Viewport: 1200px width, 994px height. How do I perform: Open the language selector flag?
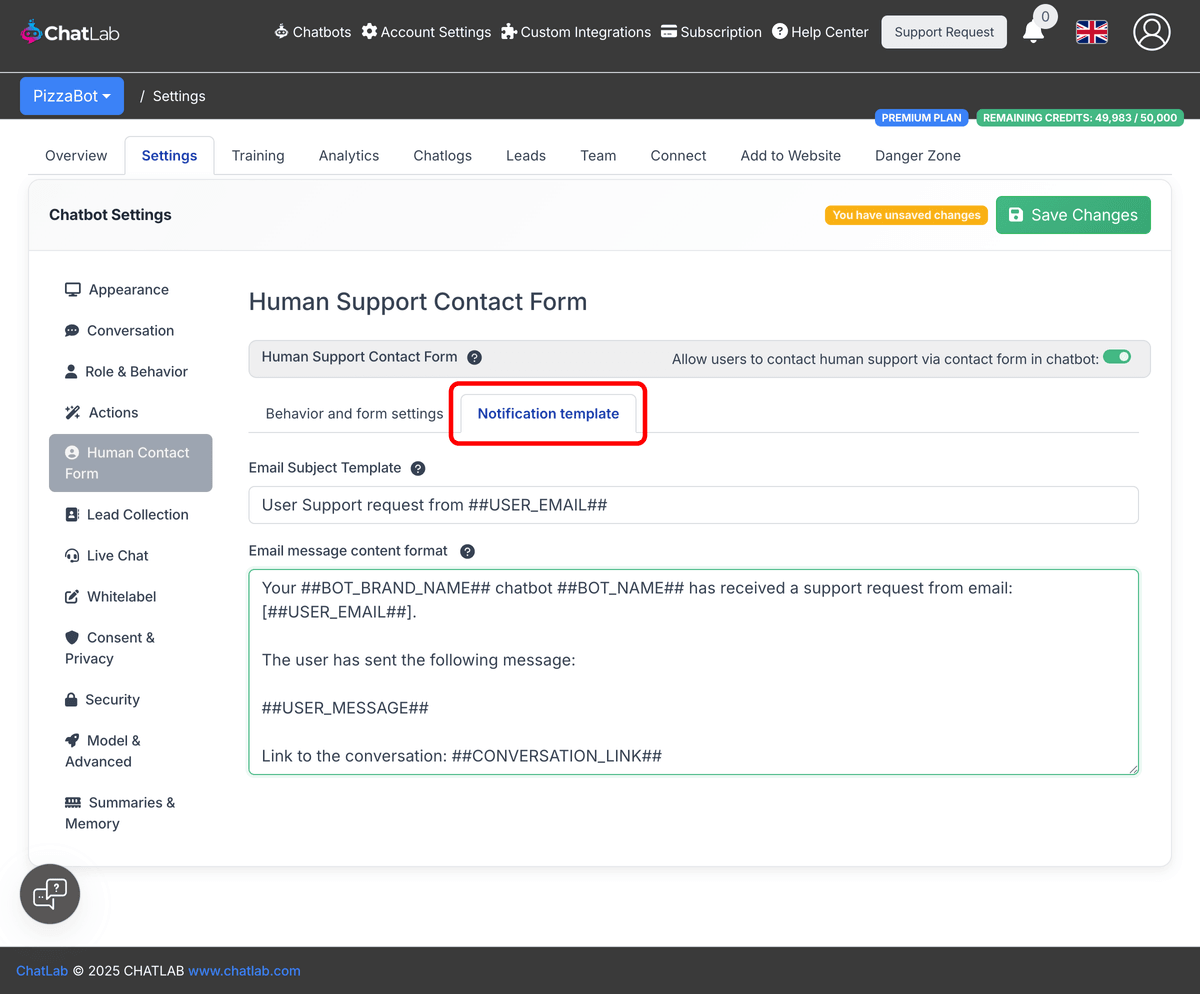pyautogui.click(x=1091, y=32)
